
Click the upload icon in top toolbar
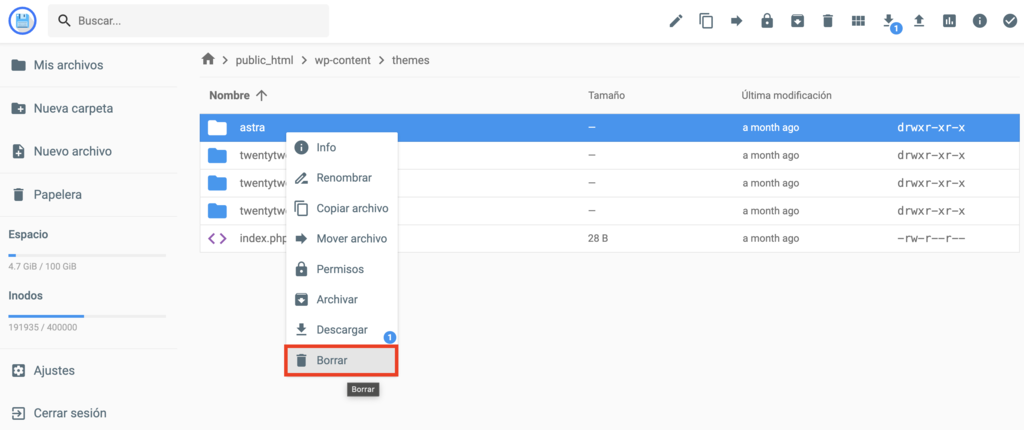tap(919, 21)
